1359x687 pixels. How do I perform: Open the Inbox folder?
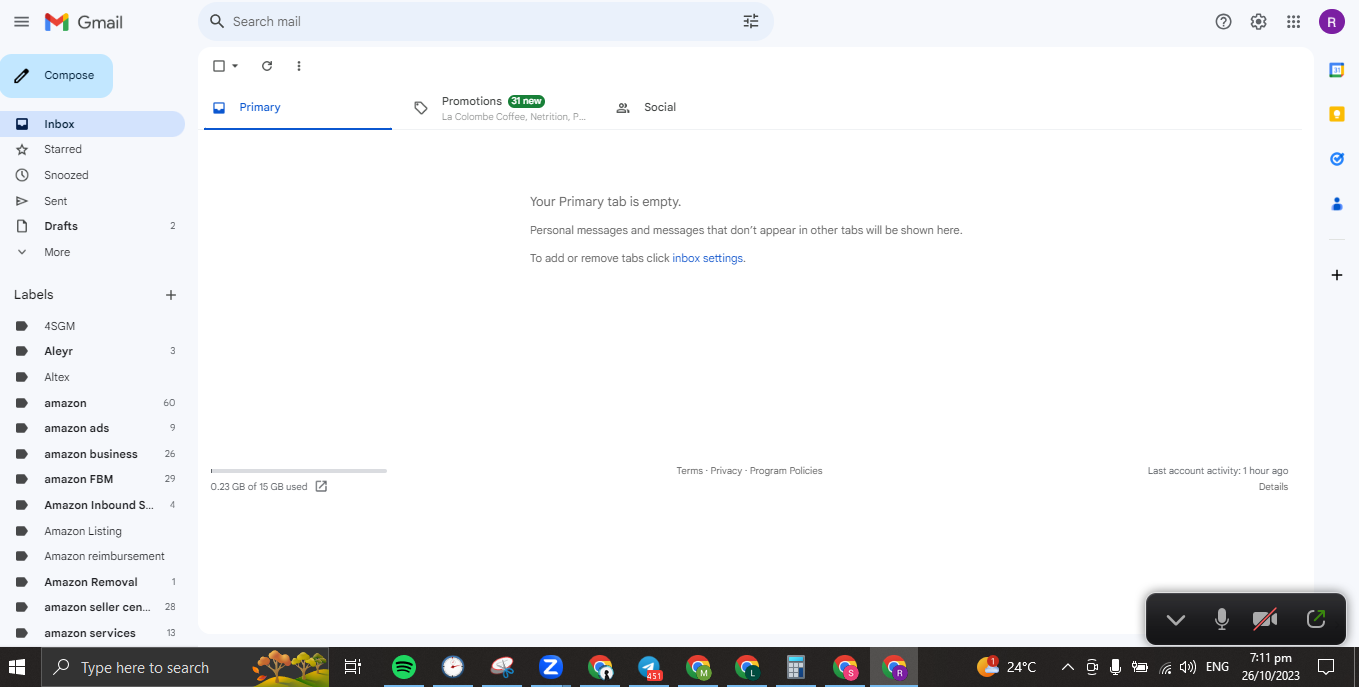(x=92, y=124)
